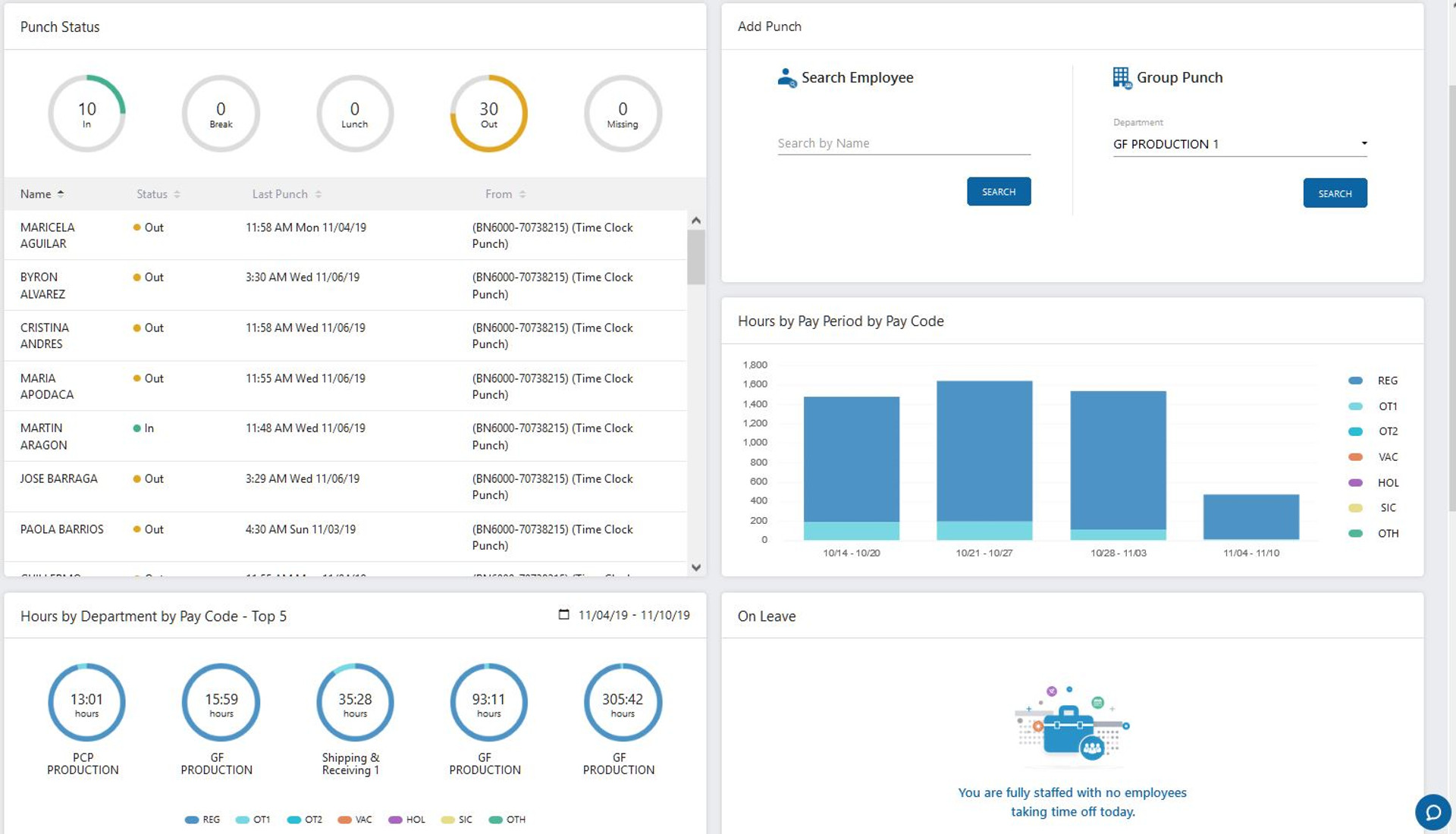This screenshot has width=1456, height=834.
Task: Sort the table by Status column
Action: tap(155, 193)
